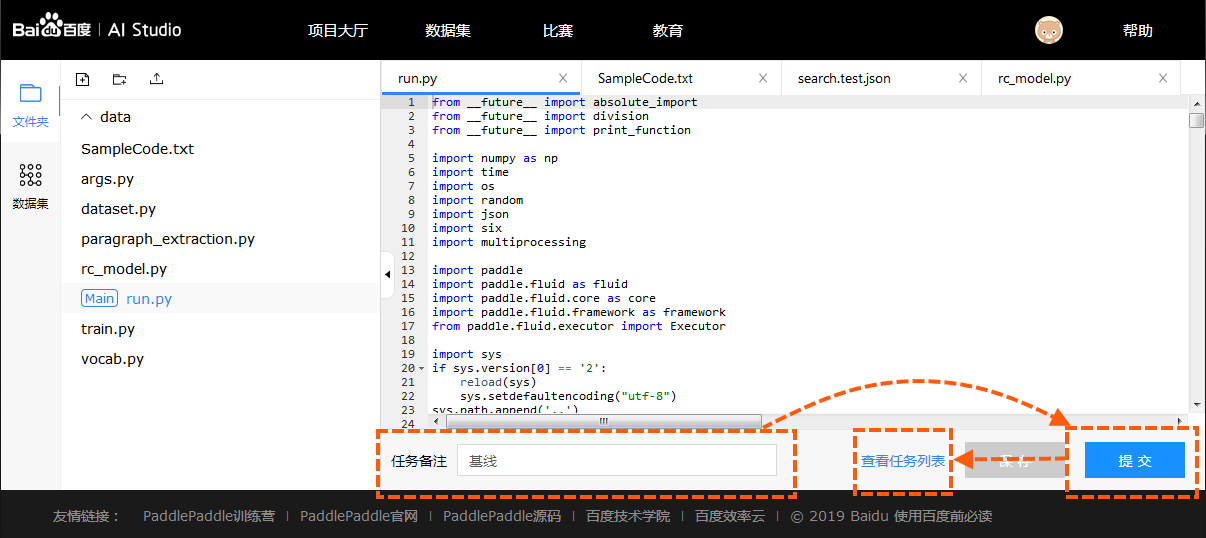The image size is (1206, 538).
Task: Close the SampleCode.txt tab
Action: click(763, 78)
